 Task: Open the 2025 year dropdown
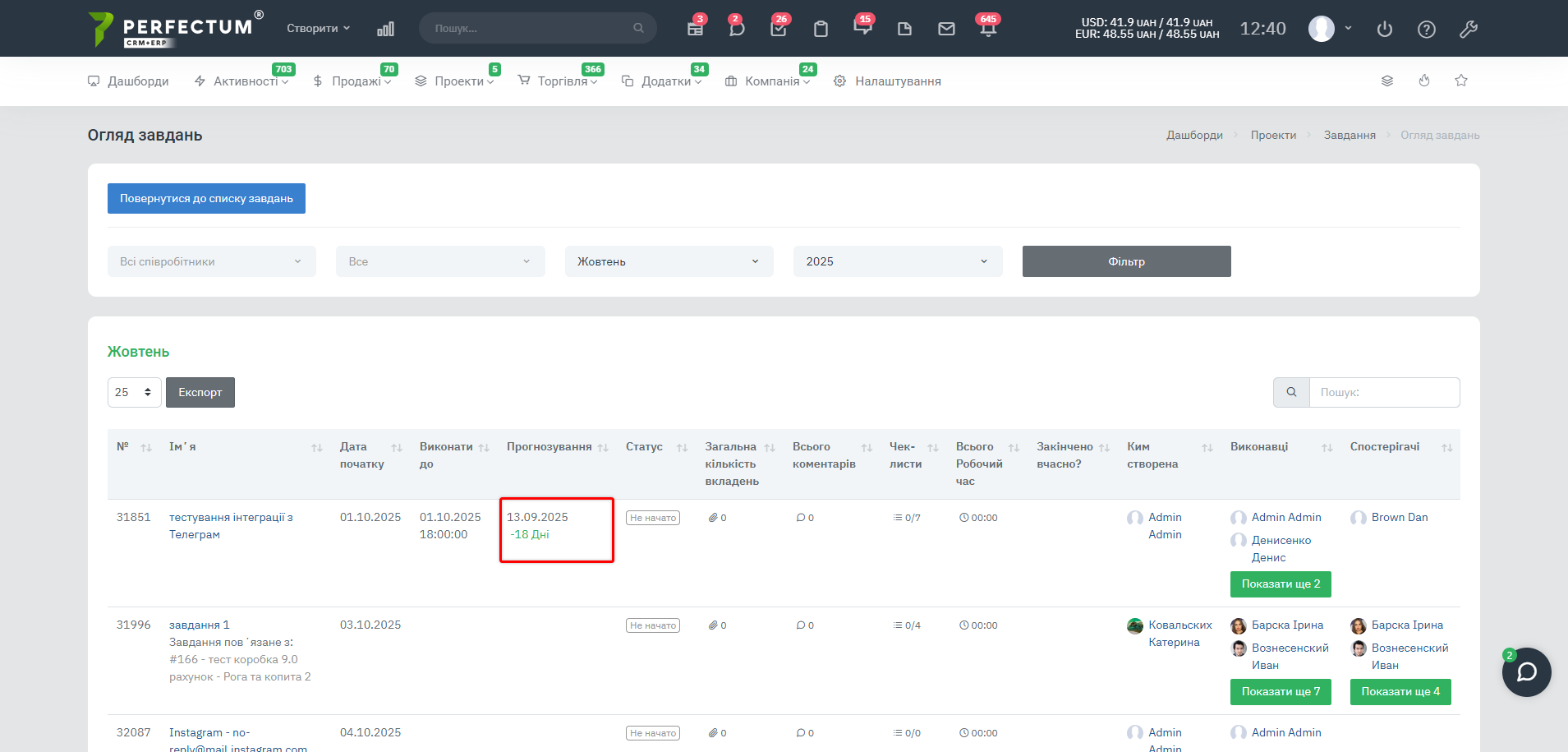[x=897, y=261]
